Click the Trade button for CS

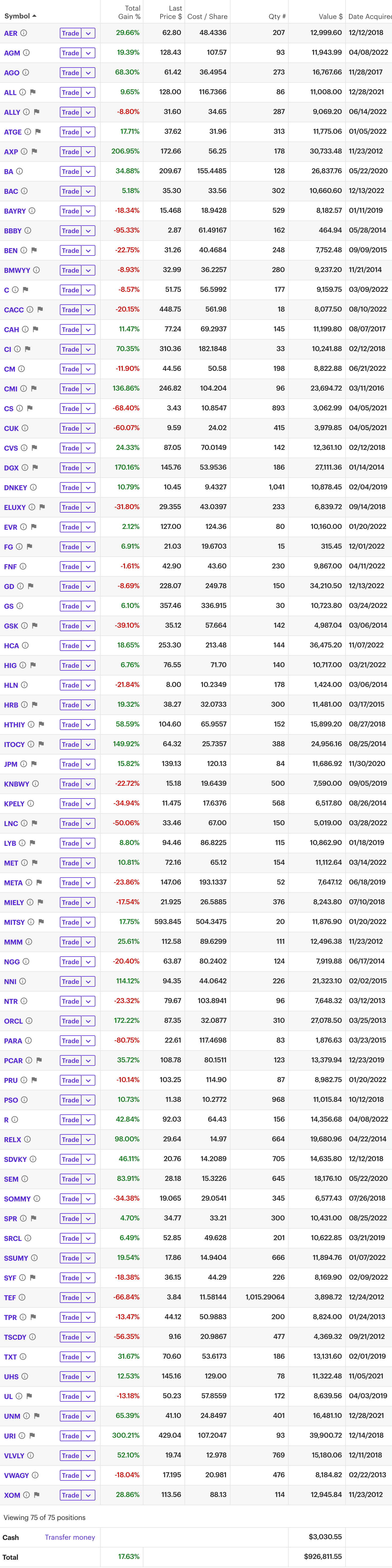(x=70, y=408)
